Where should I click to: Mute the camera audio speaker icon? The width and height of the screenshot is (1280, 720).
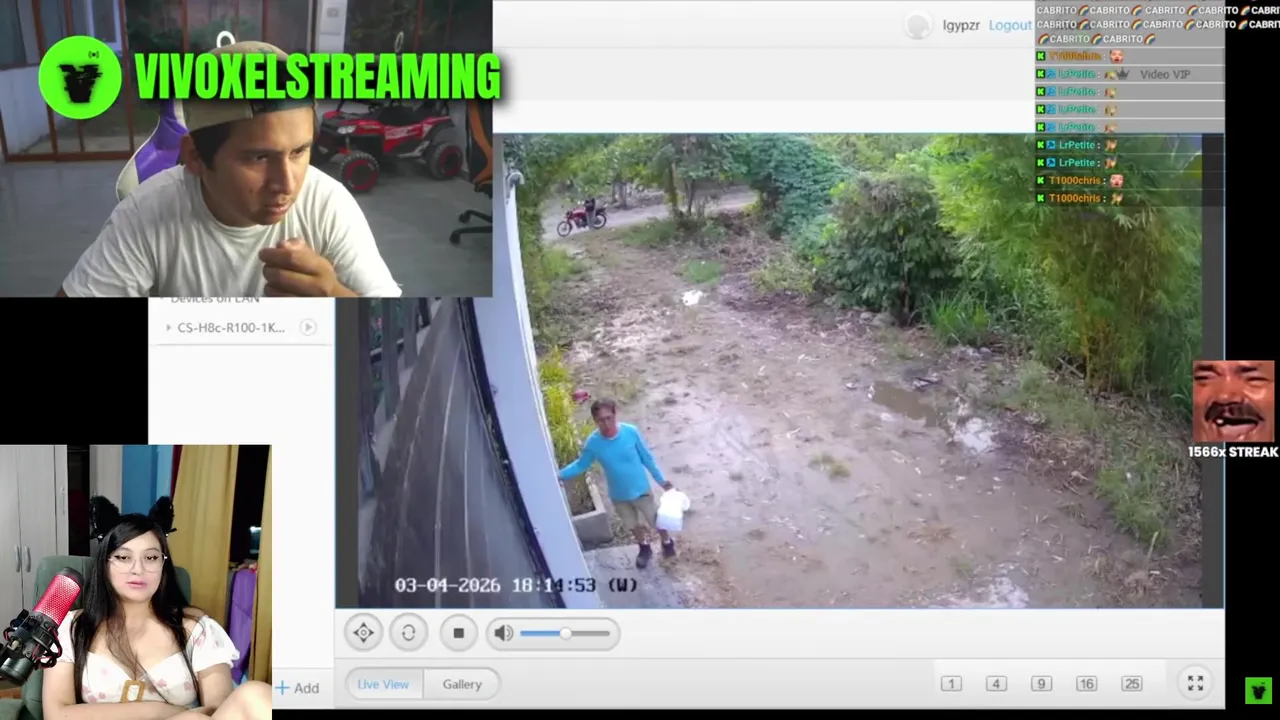pyautogui.click(x=503, y=632)
